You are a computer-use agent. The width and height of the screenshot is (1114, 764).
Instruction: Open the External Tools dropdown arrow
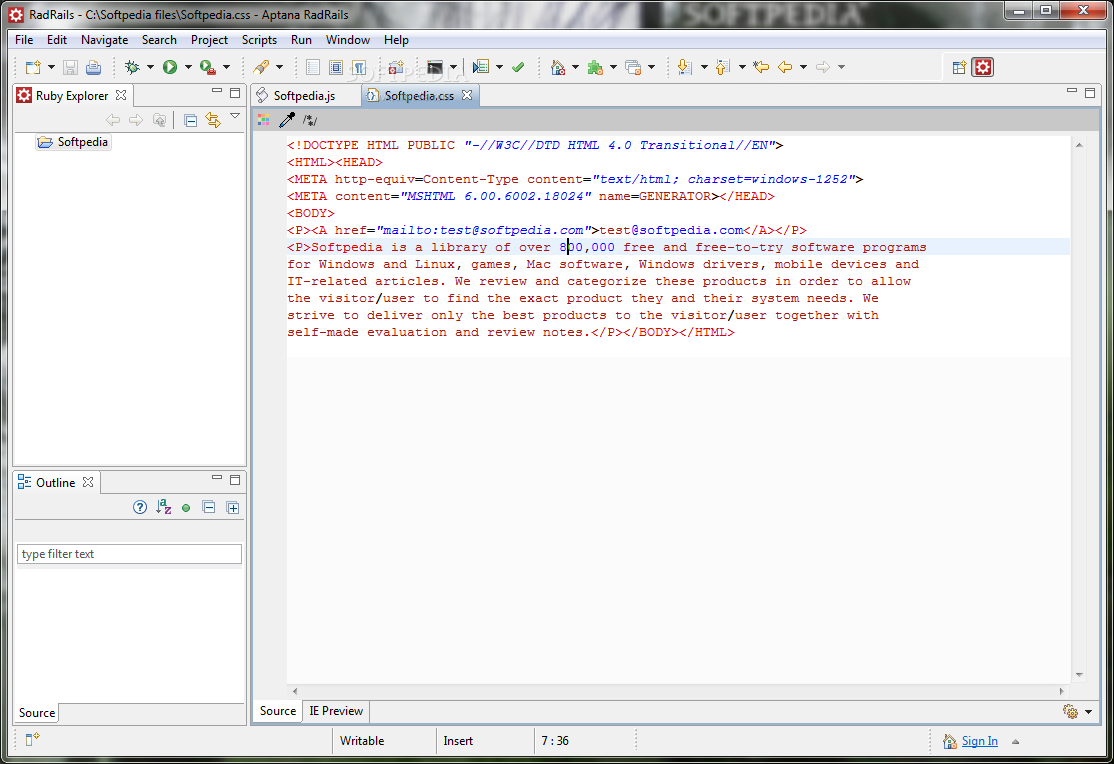coord(226,68)
